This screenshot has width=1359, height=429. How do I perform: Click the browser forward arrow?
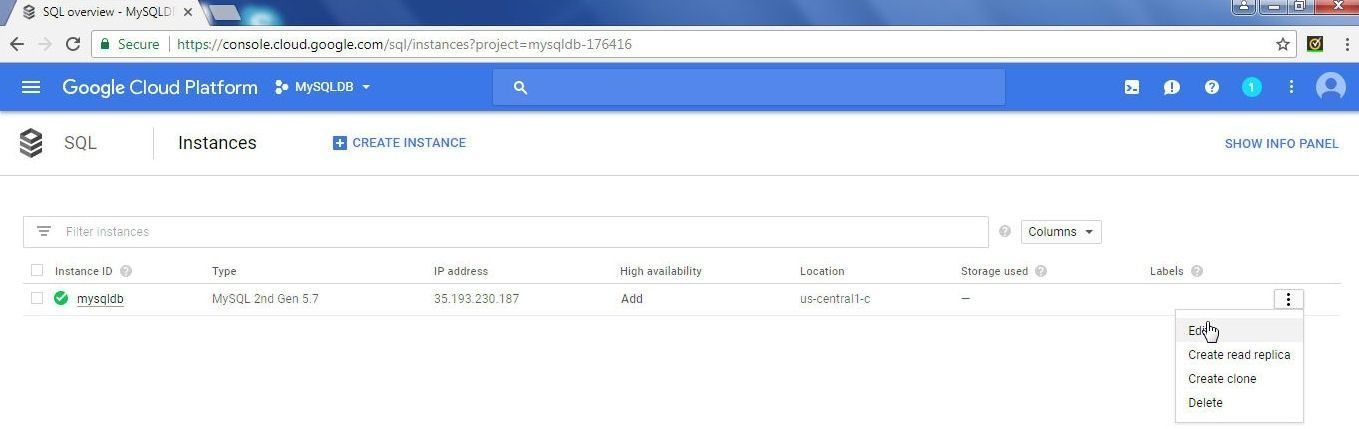45,44
